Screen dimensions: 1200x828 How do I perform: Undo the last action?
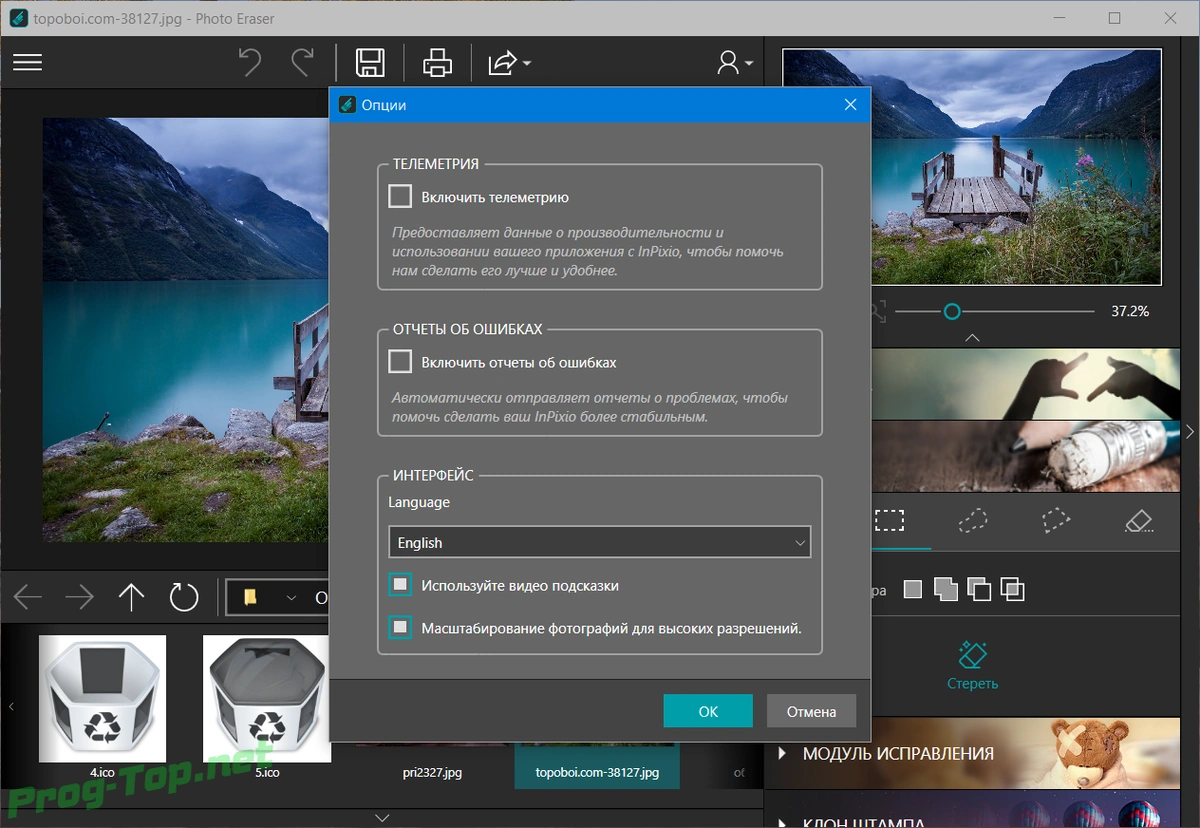click(x=250, y=62)
